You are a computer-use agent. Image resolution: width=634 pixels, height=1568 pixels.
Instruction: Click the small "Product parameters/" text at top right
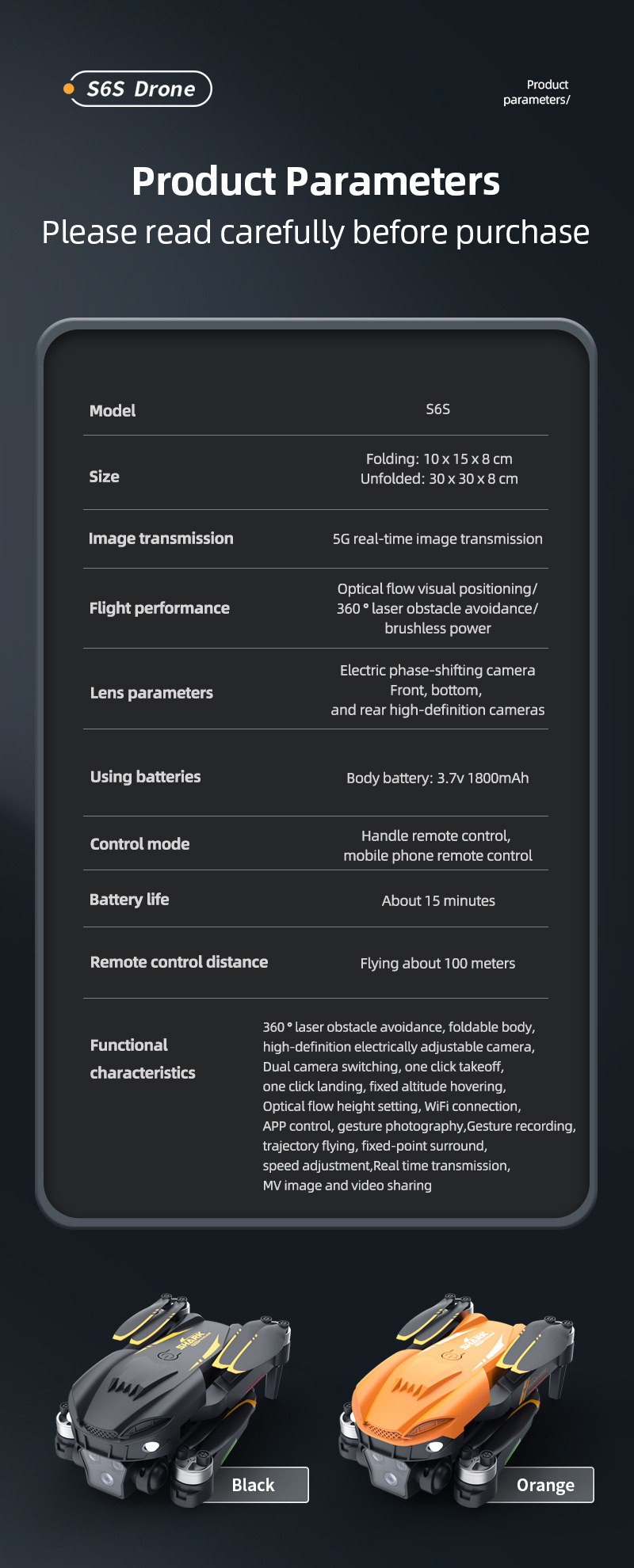click(537, 92)
